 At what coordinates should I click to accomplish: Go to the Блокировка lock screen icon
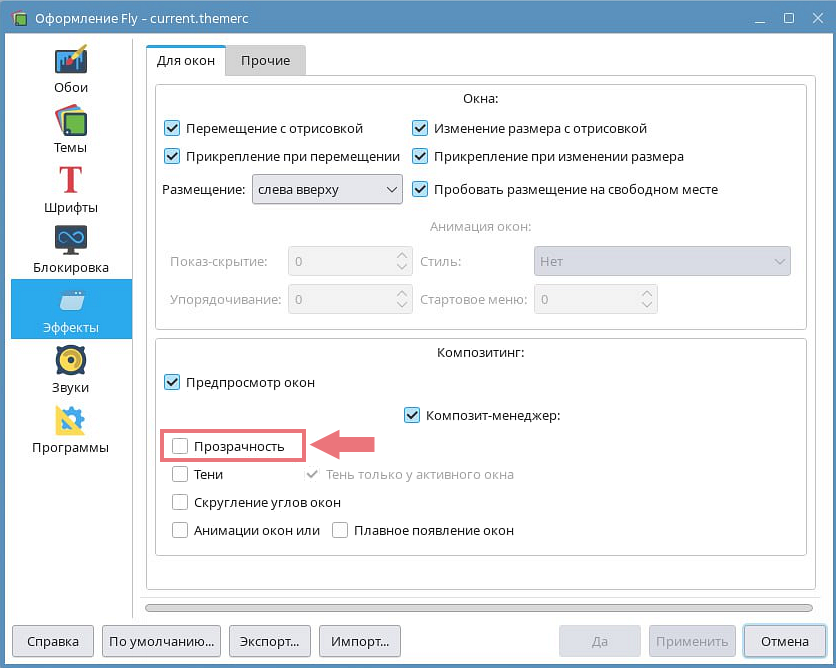pos(71,242)
